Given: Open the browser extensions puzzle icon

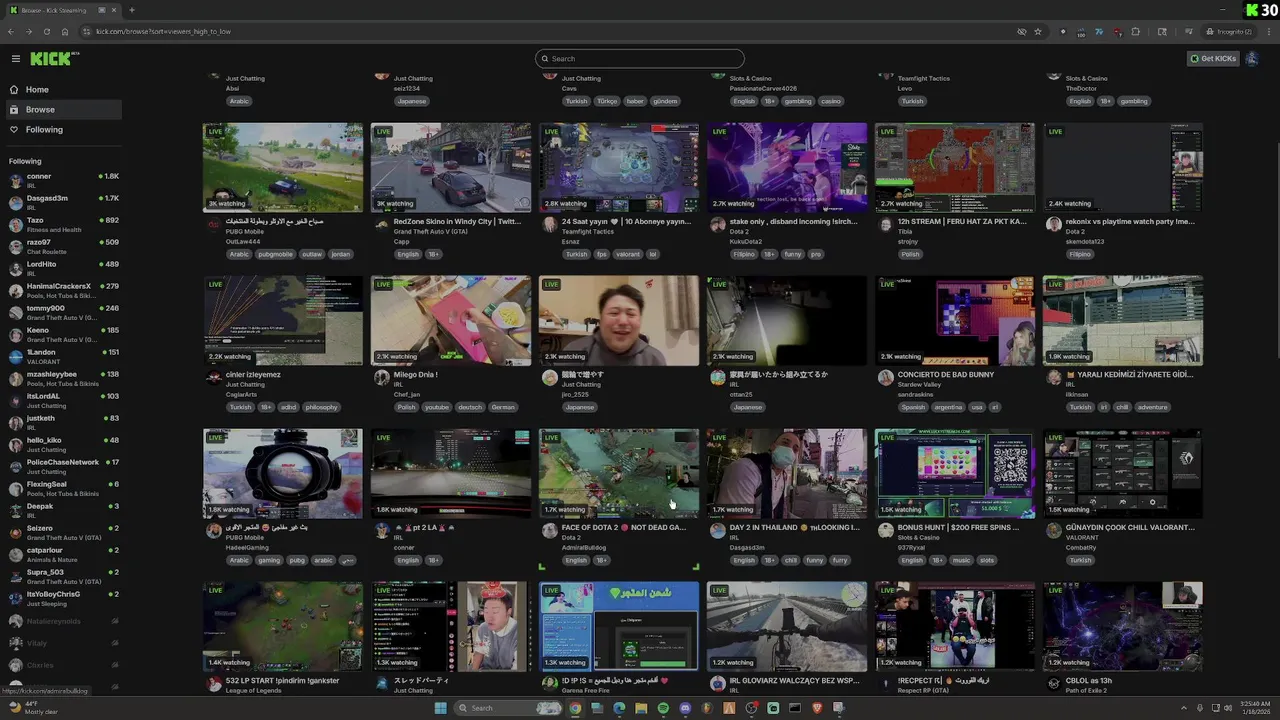Looking at the screenshot, I should (x=1135, y=31).
